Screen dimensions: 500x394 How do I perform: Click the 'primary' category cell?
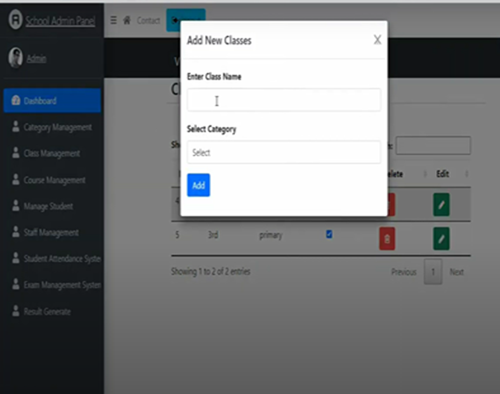[x=271, y=235]
